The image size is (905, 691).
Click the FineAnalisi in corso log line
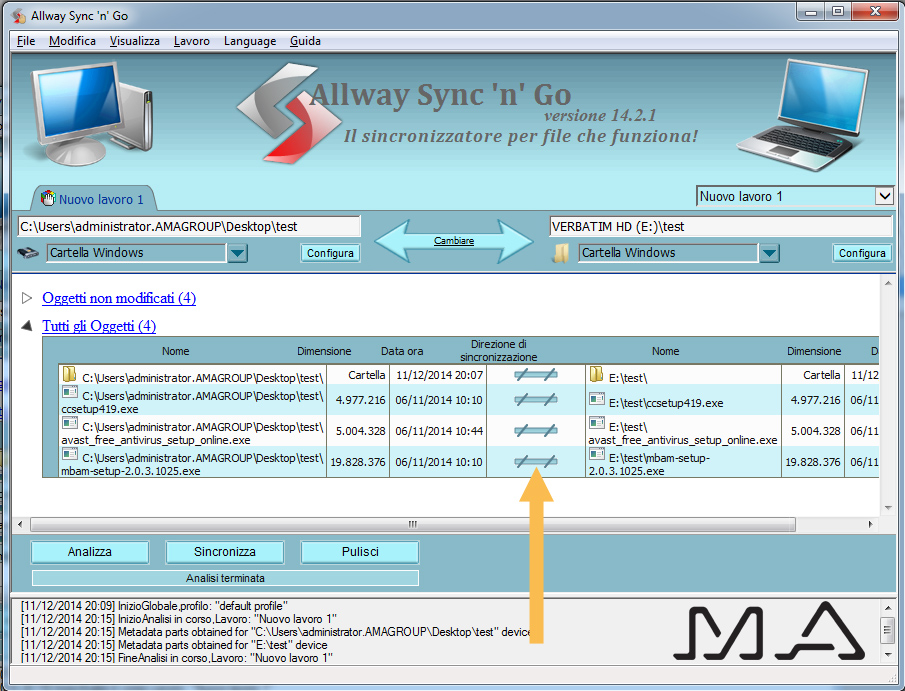pos(177,658)
